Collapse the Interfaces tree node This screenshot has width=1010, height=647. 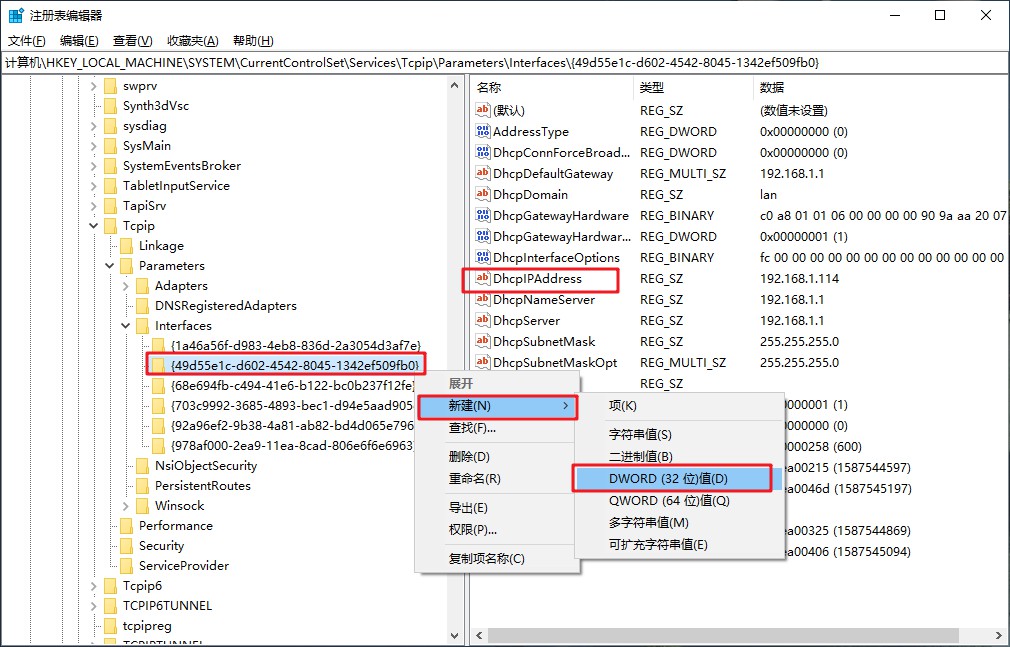[125, 325]
